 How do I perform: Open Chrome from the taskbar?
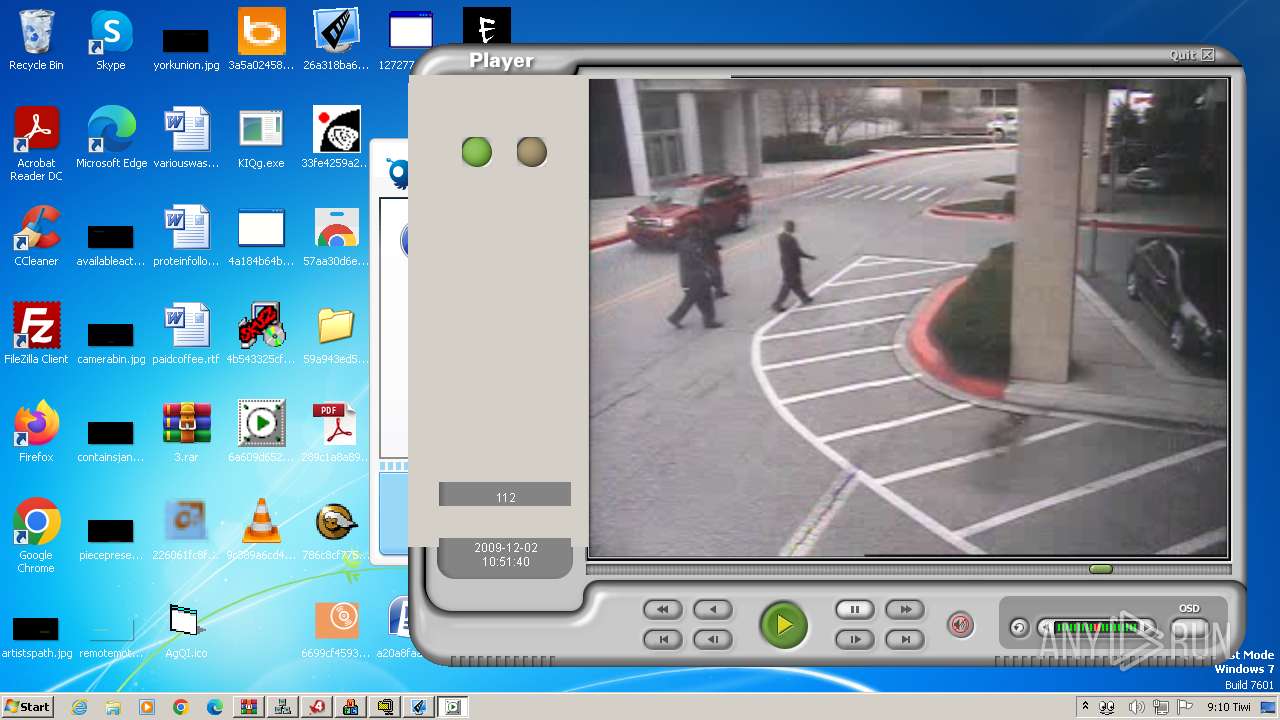point(181,707)
